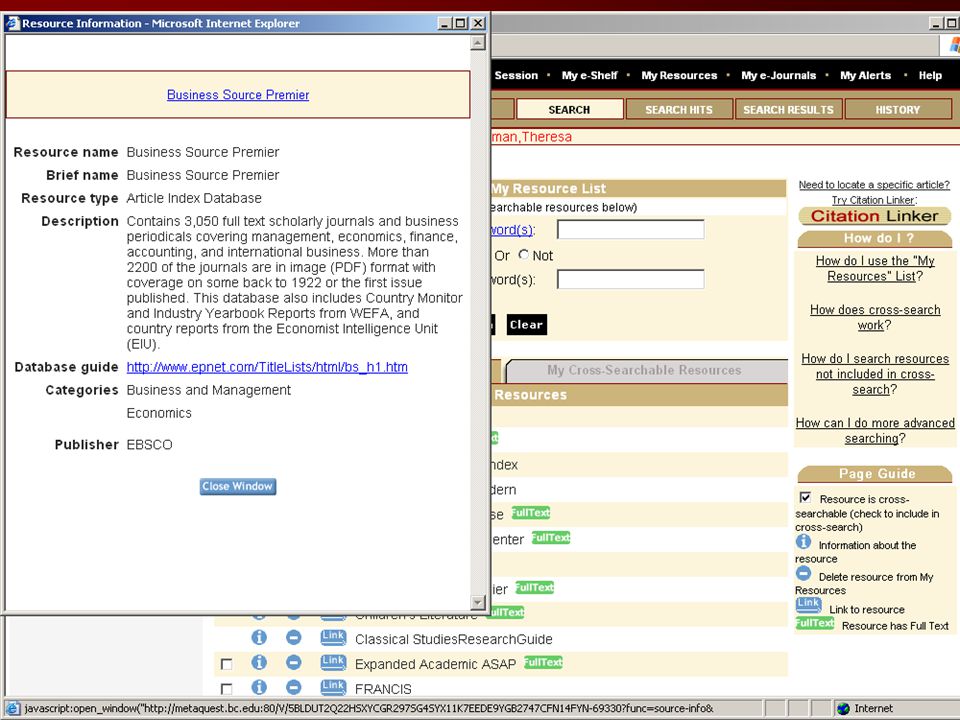Image resolution: width=960 pixels, height=720 pixels.
Task: Click the Link icon in Page Guide
Action: 808,604
